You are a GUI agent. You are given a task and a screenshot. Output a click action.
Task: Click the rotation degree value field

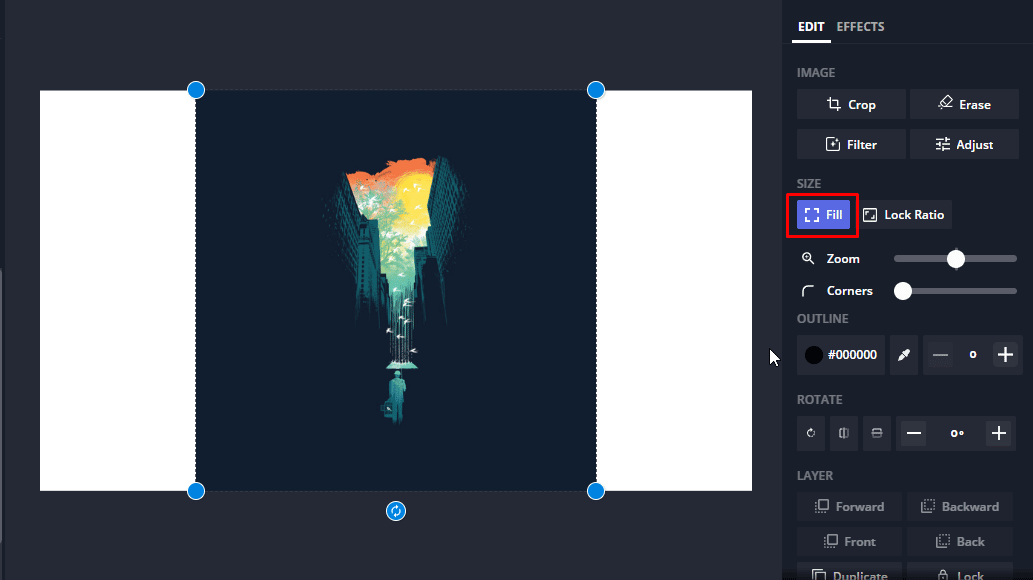957,433
